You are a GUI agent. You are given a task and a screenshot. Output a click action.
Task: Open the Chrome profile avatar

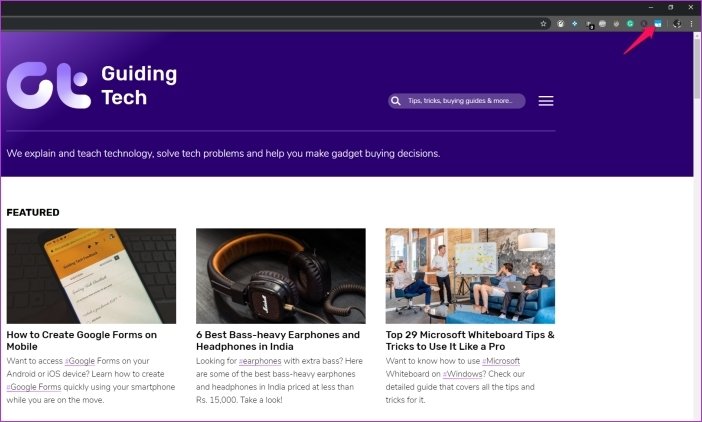(x=677, y=23)
